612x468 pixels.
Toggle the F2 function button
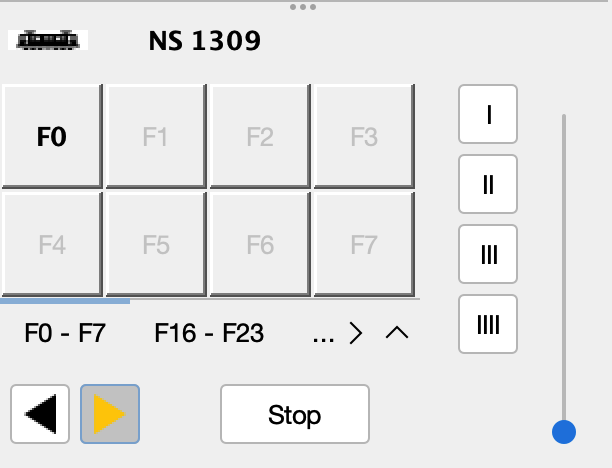260,136
